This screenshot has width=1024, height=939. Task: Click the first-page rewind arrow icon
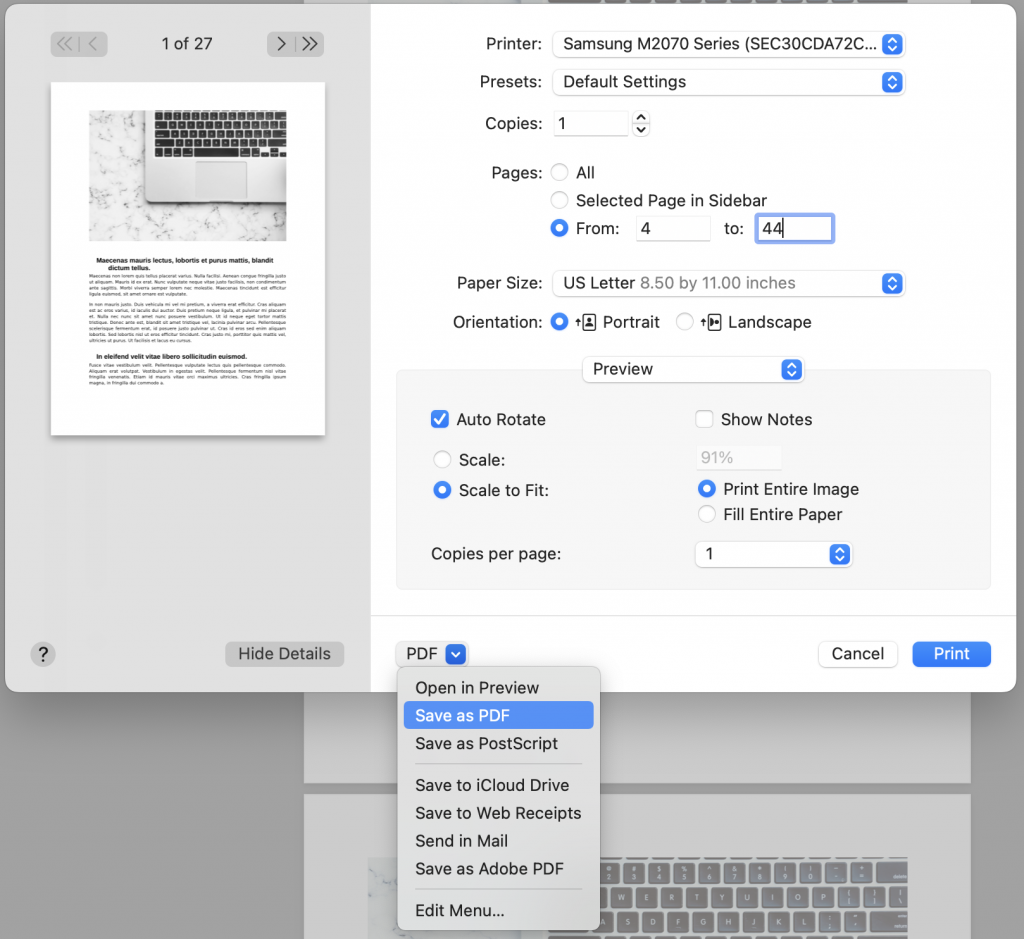click(x=63, y=44)
